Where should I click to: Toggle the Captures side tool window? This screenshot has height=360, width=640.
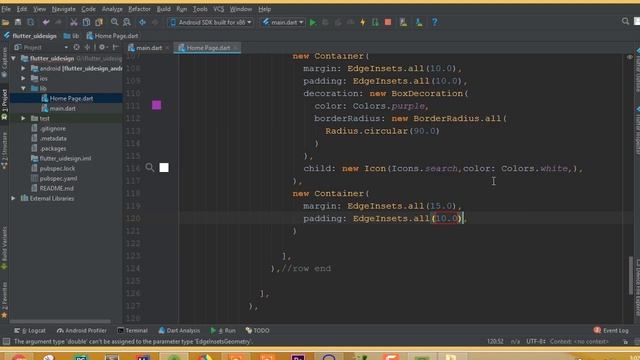[x=4, y=62]
